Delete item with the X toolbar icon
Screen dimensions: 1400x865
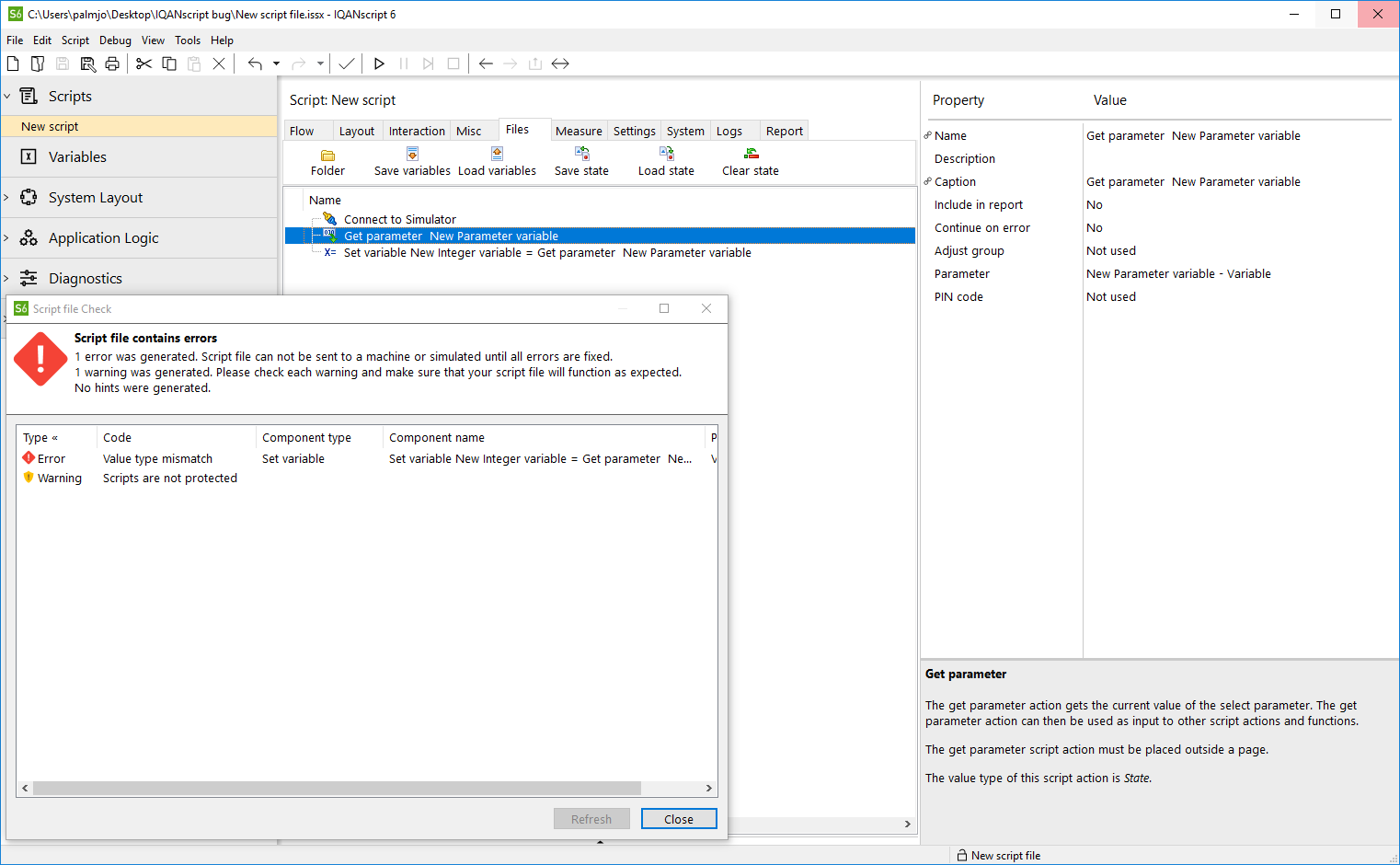(x=219, y=63)
